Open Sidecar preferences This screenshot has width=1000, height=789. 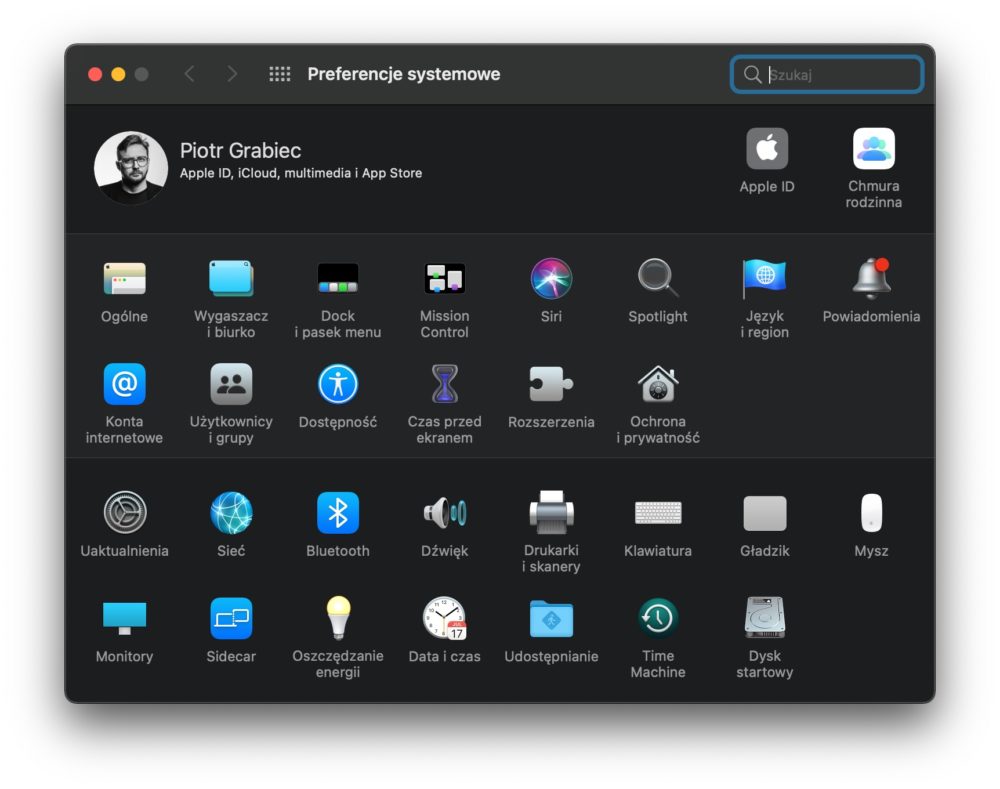(231, 617)
